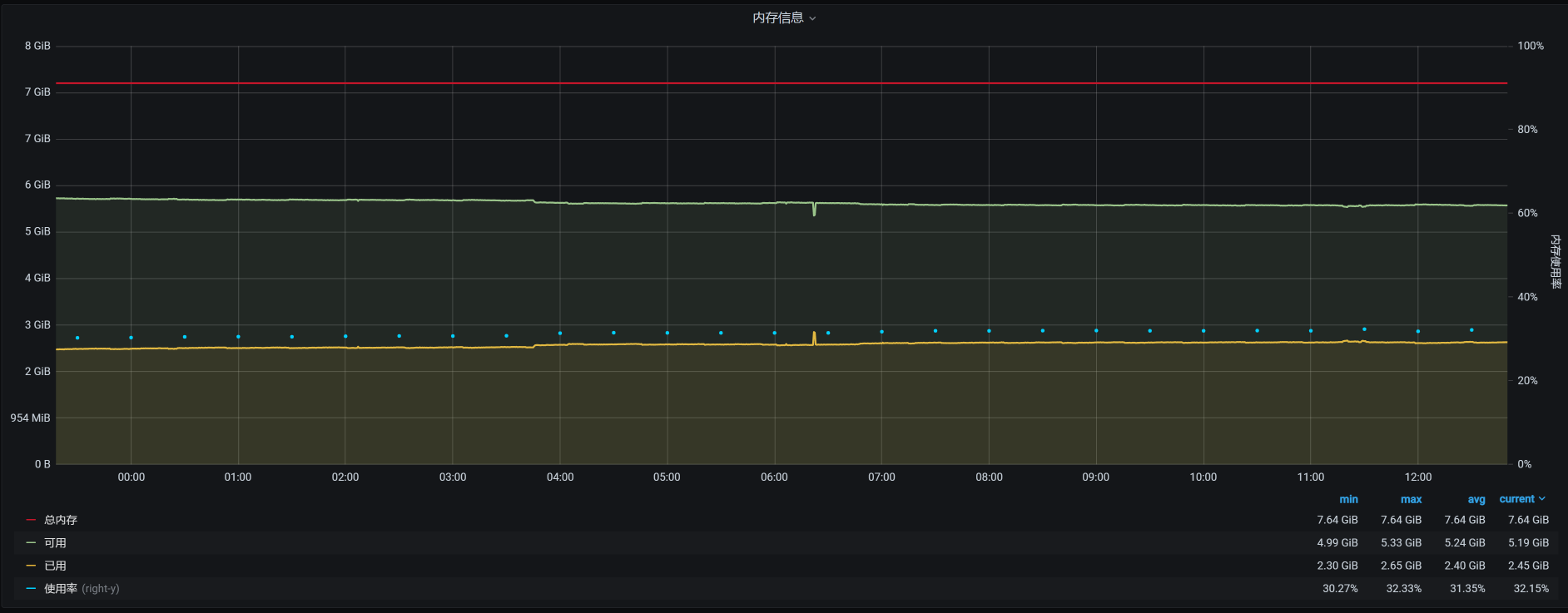The image size is (1568, 613).
Task: Click the yellow 已用 spike after 06:00
Action: pyautogui.click(x=814, y=335)
